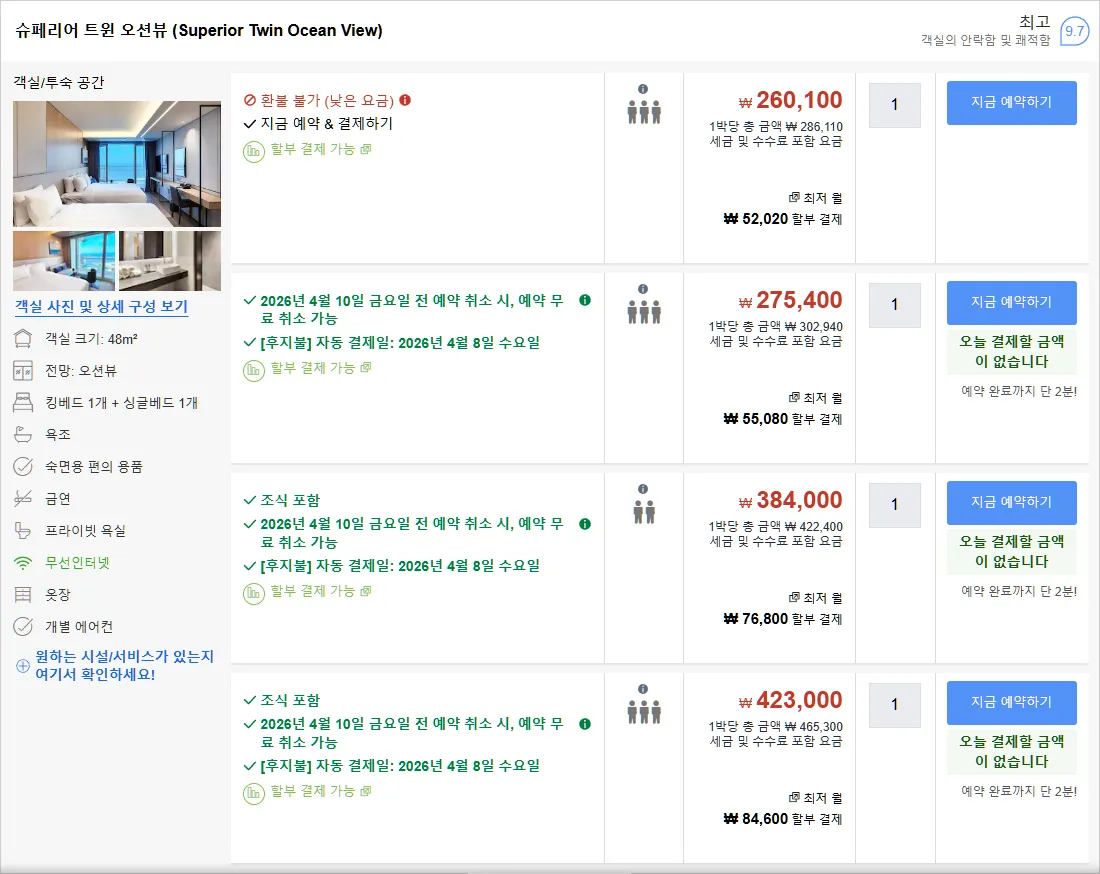Open room quantity dropdown for ₩423,000 offer

[x=894, y=705]
